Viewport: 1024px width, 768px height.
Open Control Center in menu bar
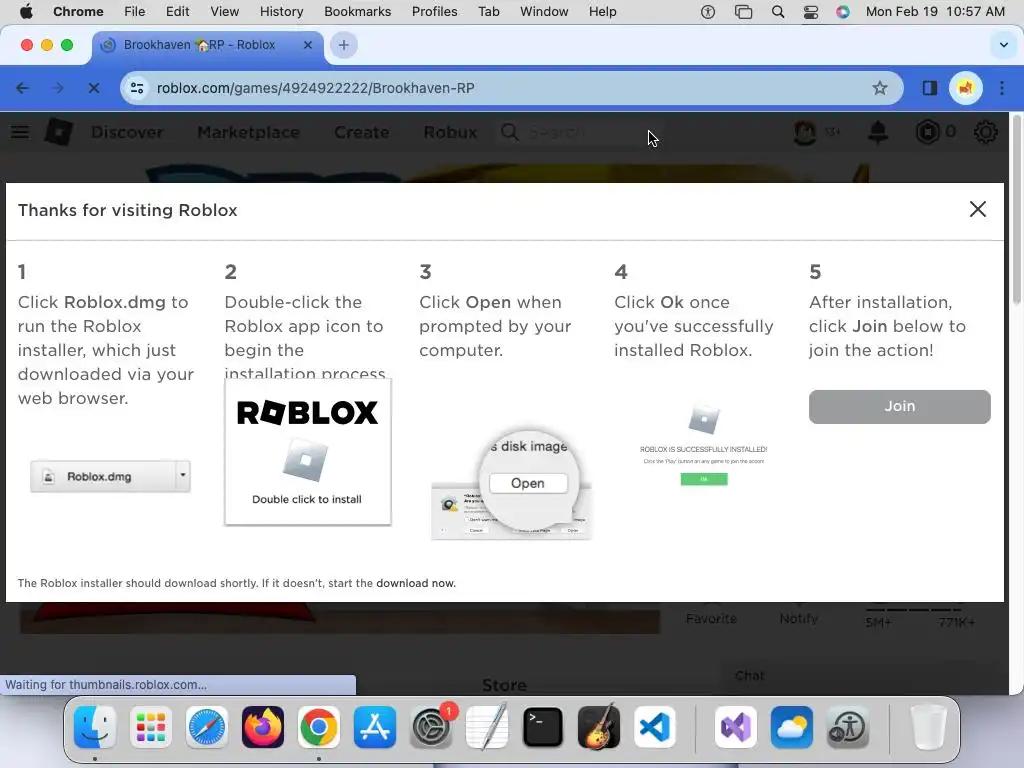tap(810, 12)
